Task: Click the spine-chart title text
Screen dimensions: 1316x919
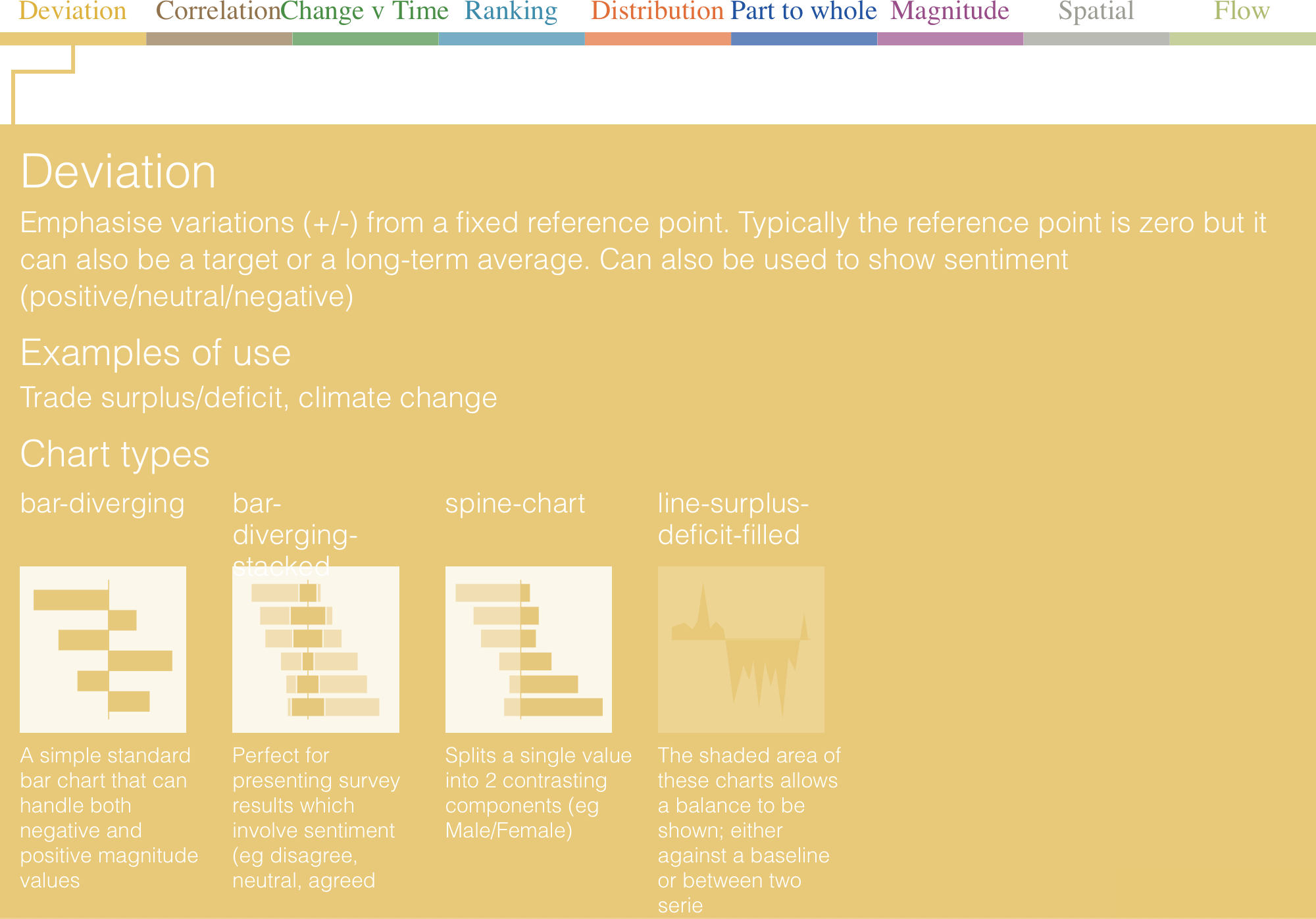Action: pyautogui.click(x=515, y=504)
